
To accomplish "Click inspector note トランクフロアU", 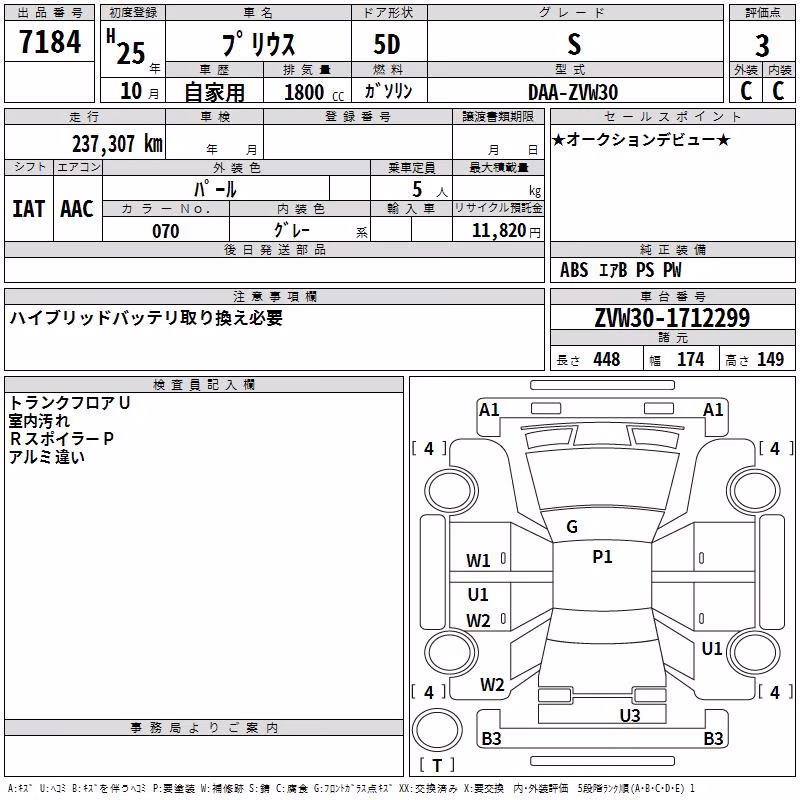I will [69, 403].
